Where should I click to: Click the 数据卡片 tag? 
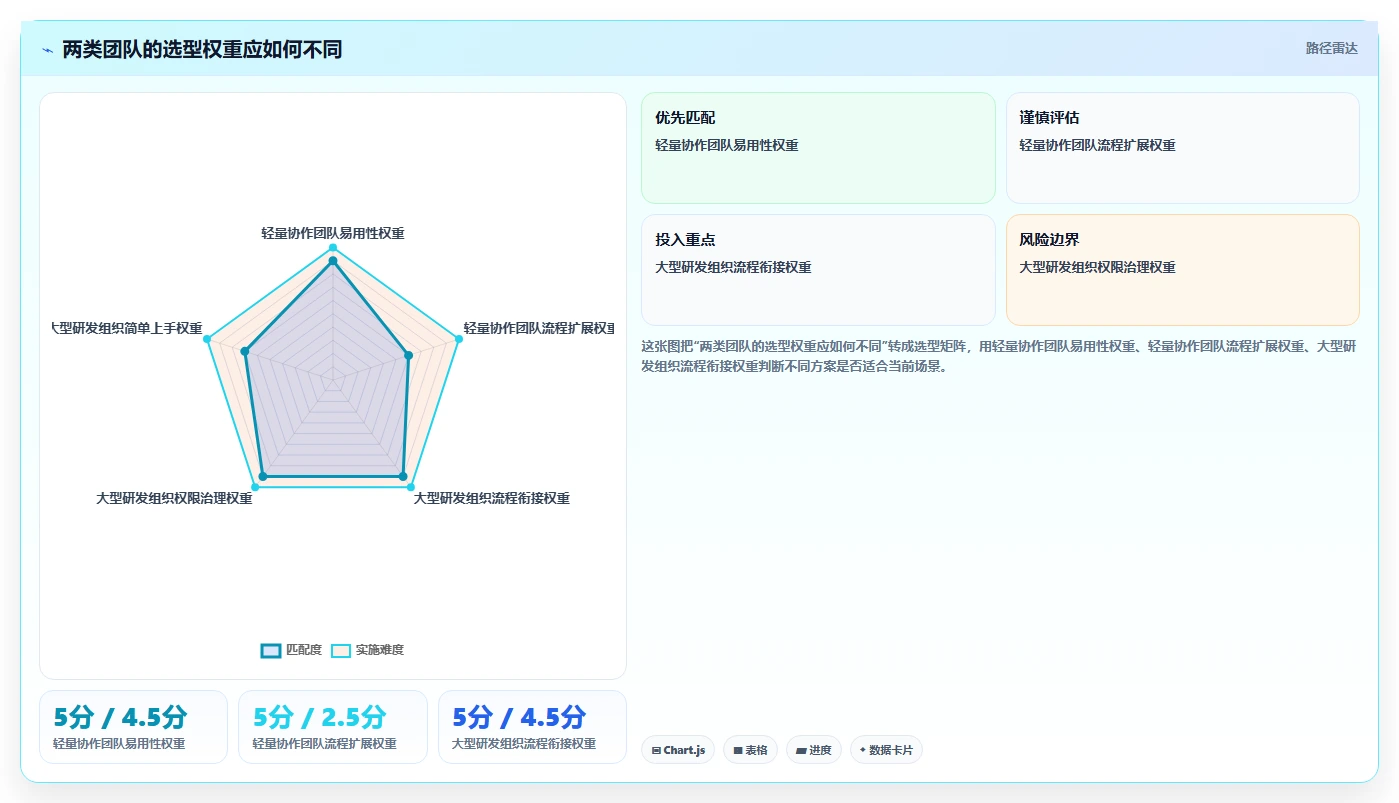(x=886, y=750)
